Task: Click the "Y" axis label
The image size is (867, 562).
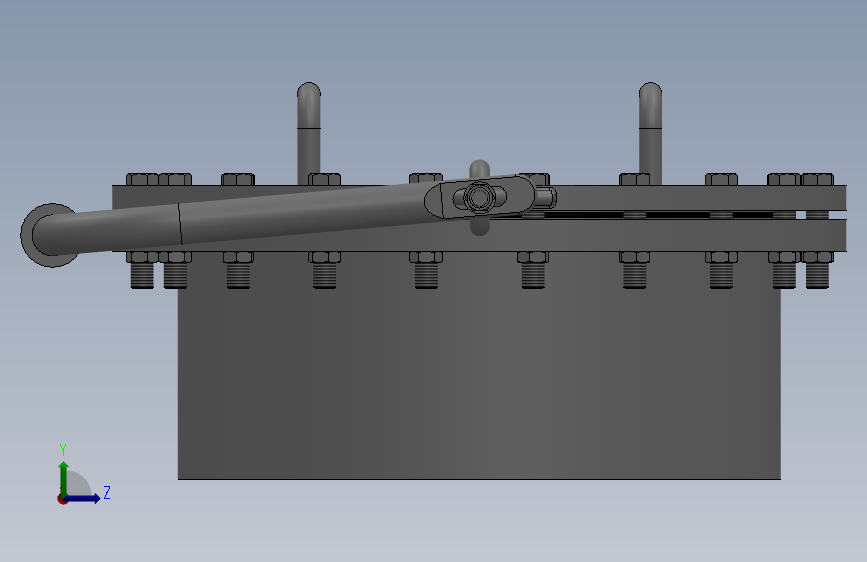Action: (63, 450)
